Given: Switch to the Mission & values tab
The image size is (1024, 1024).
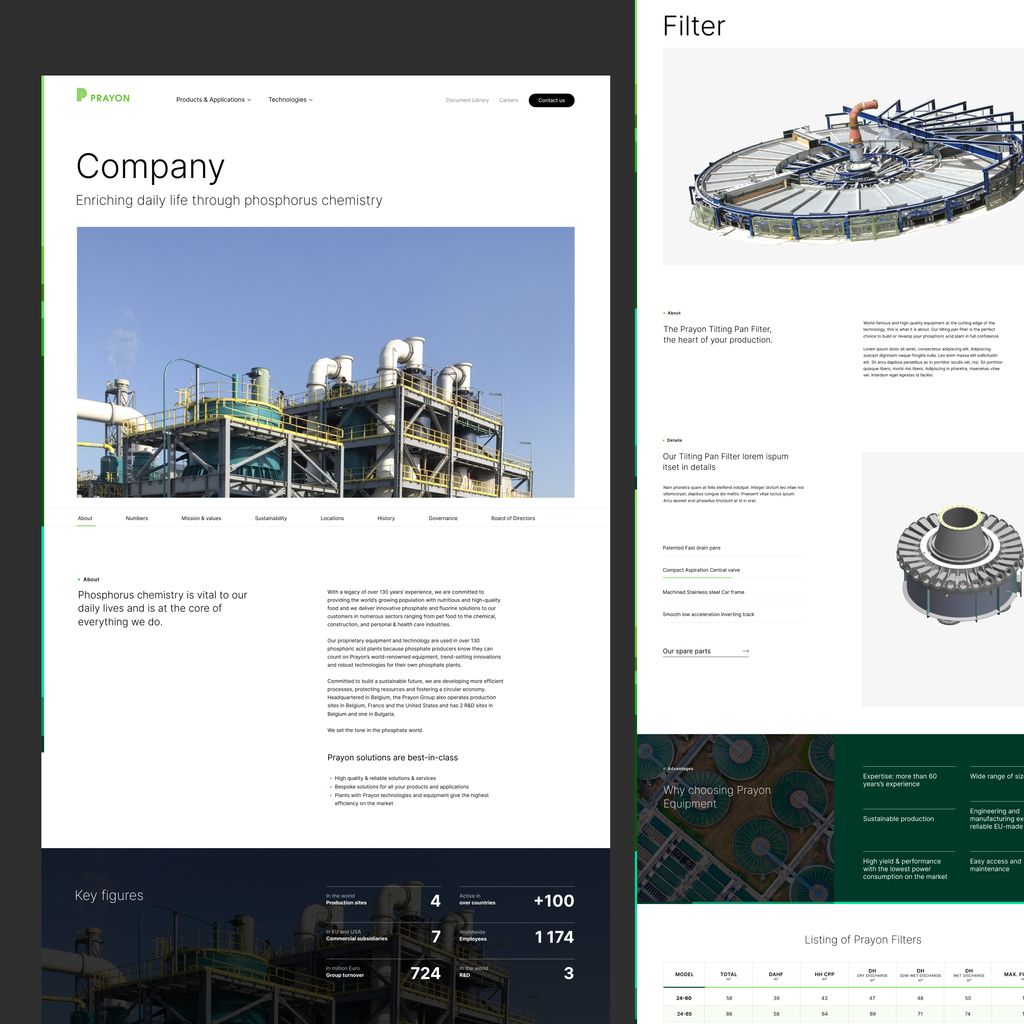Looking at the screenshot, I should tap(201, 519).
